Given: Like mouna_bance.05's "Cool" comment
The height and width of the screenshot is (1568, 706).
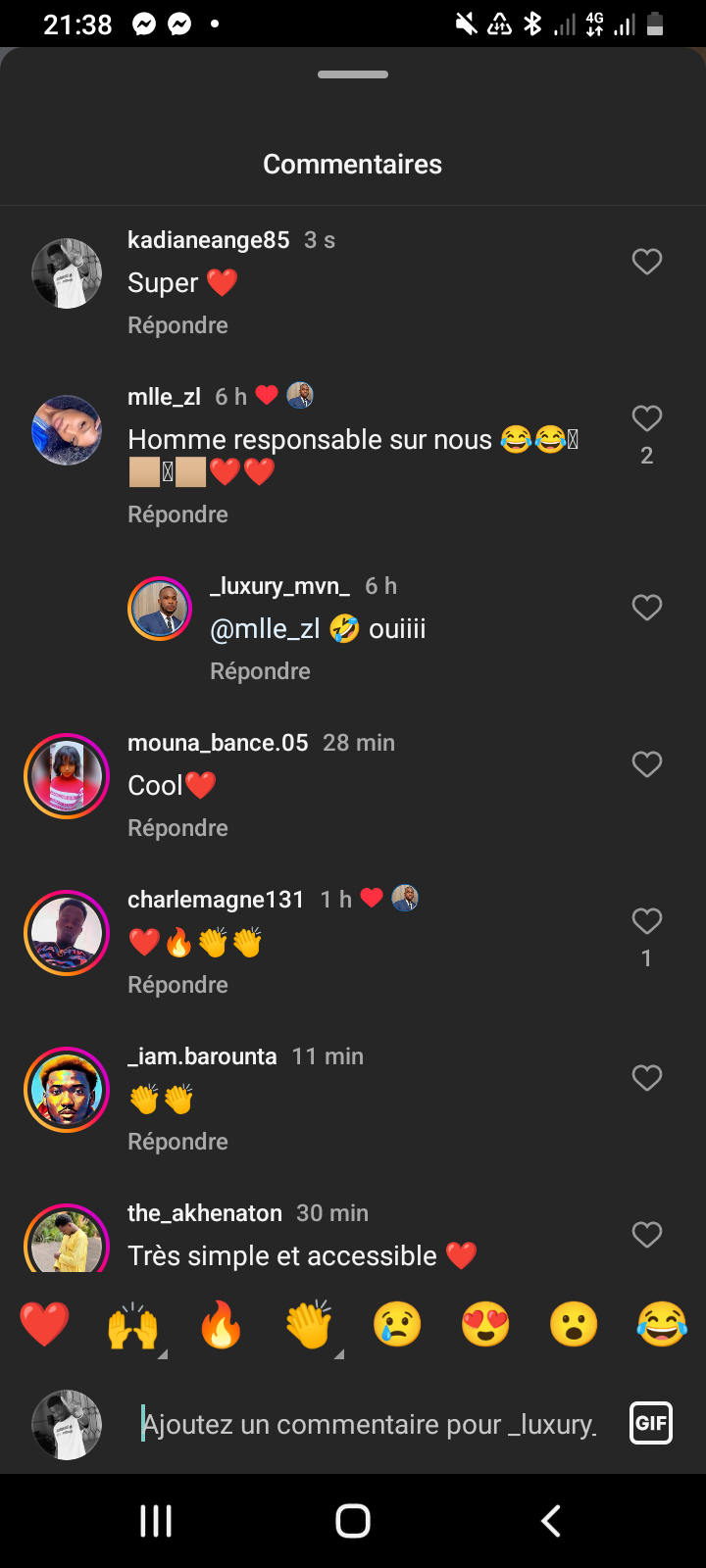Looking at the screenshot, I should coord(646,764).
